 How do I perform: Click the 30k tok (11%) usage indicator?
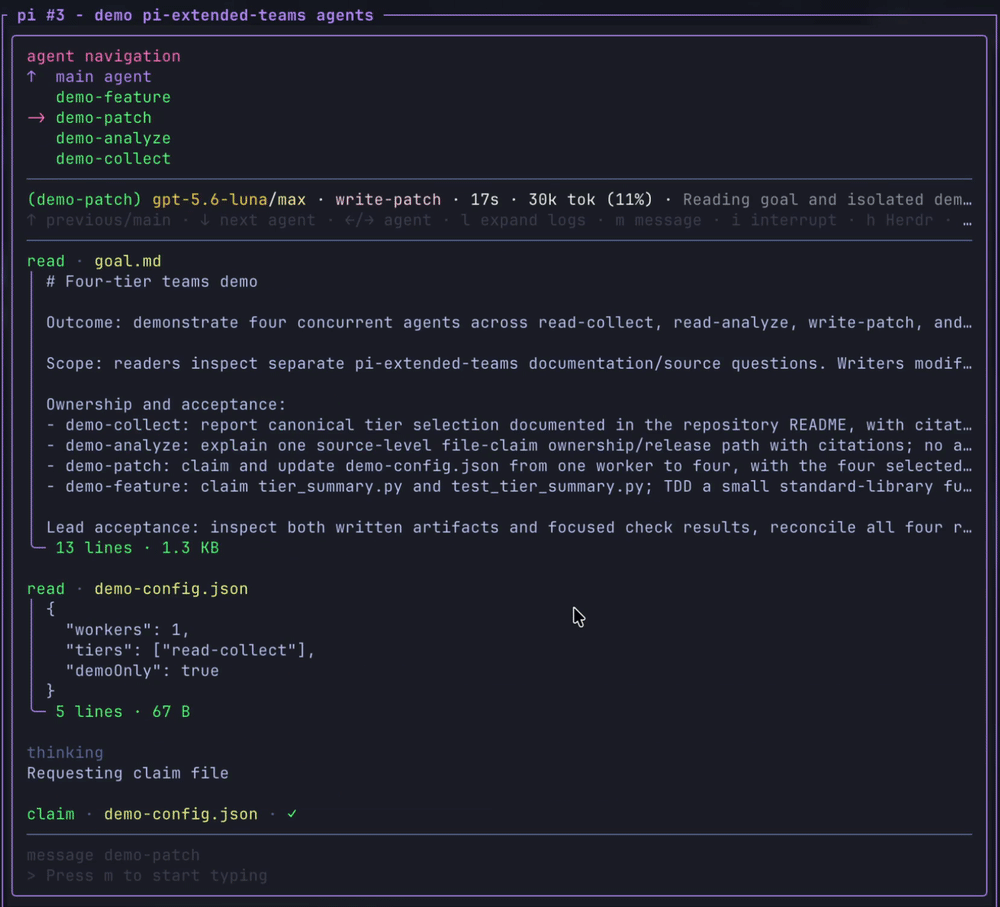click(590, 200)
